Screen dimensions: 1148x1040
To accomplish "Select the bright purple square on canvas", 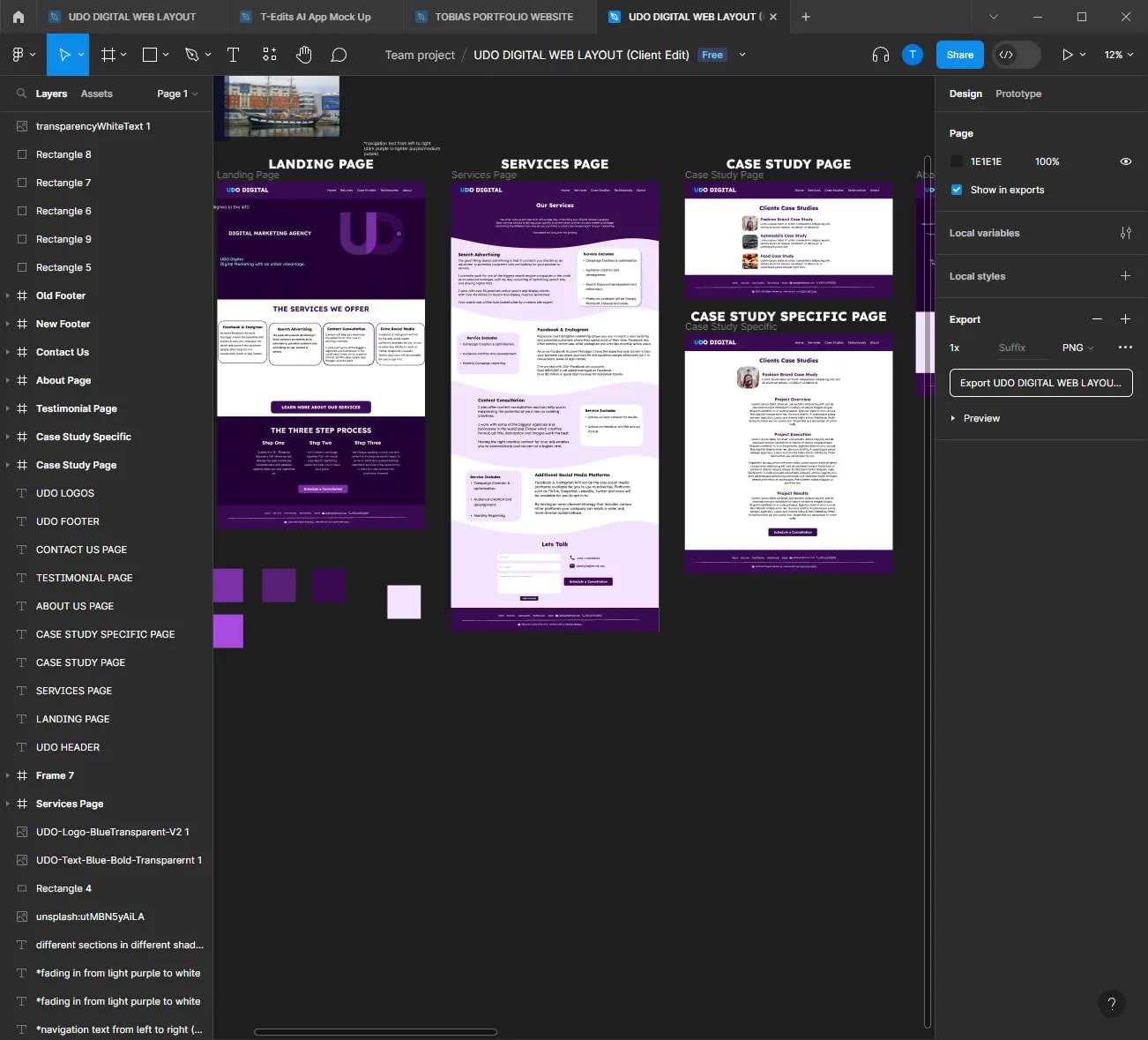I will click(227, 632).
